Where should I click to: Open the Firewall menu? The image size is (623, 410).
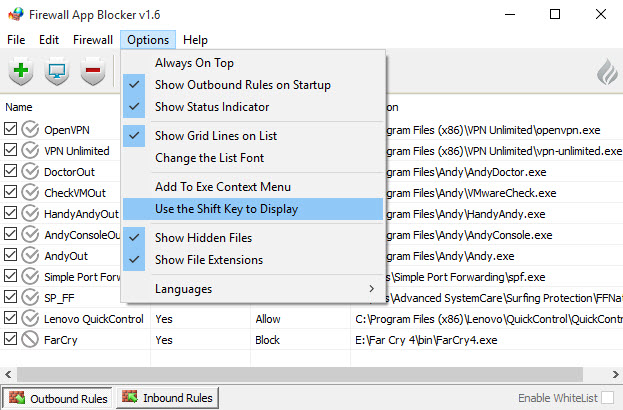[x=93, y=40]
